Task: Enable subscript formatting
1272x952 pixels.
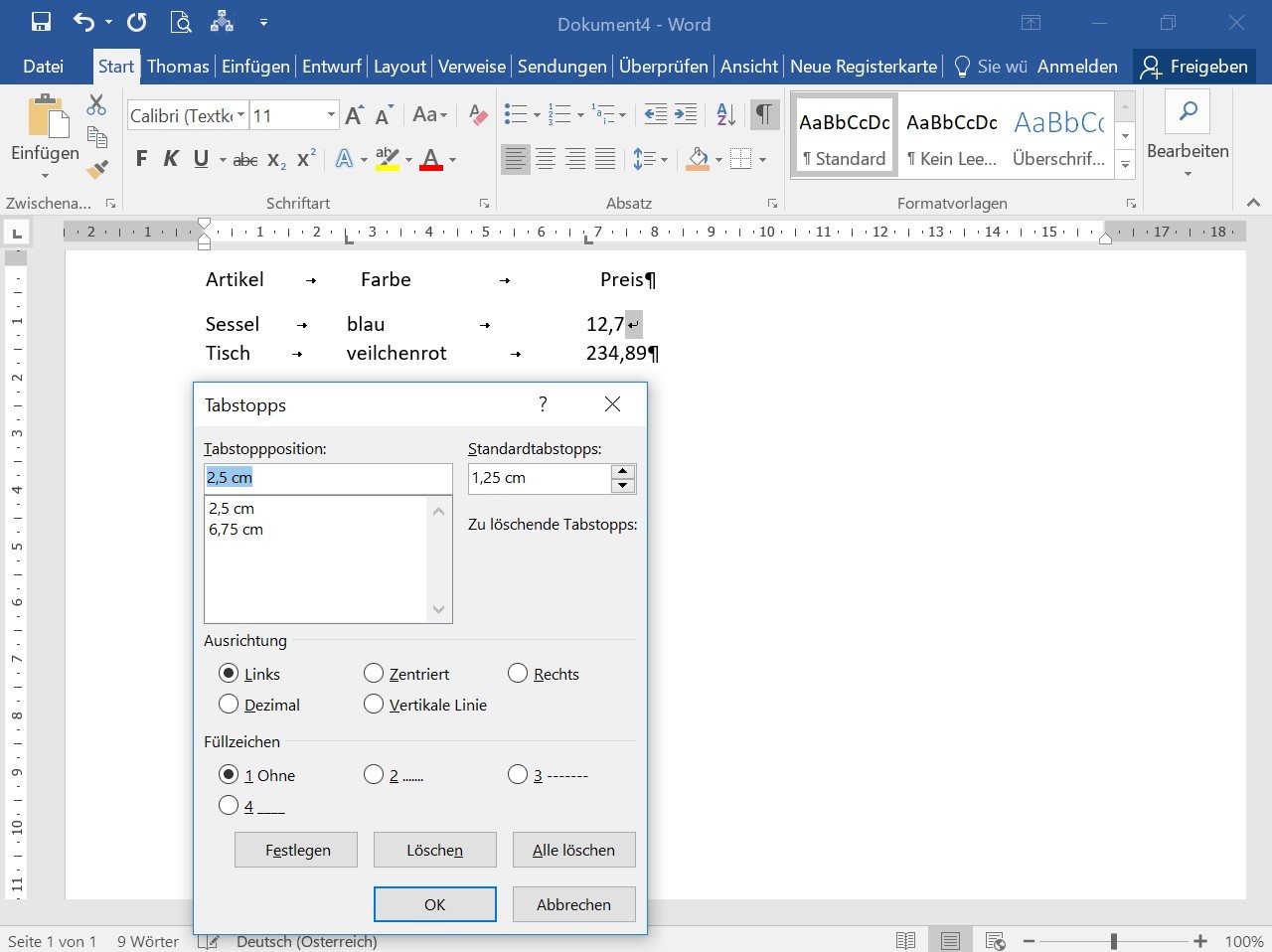Action: click(274, 161)
